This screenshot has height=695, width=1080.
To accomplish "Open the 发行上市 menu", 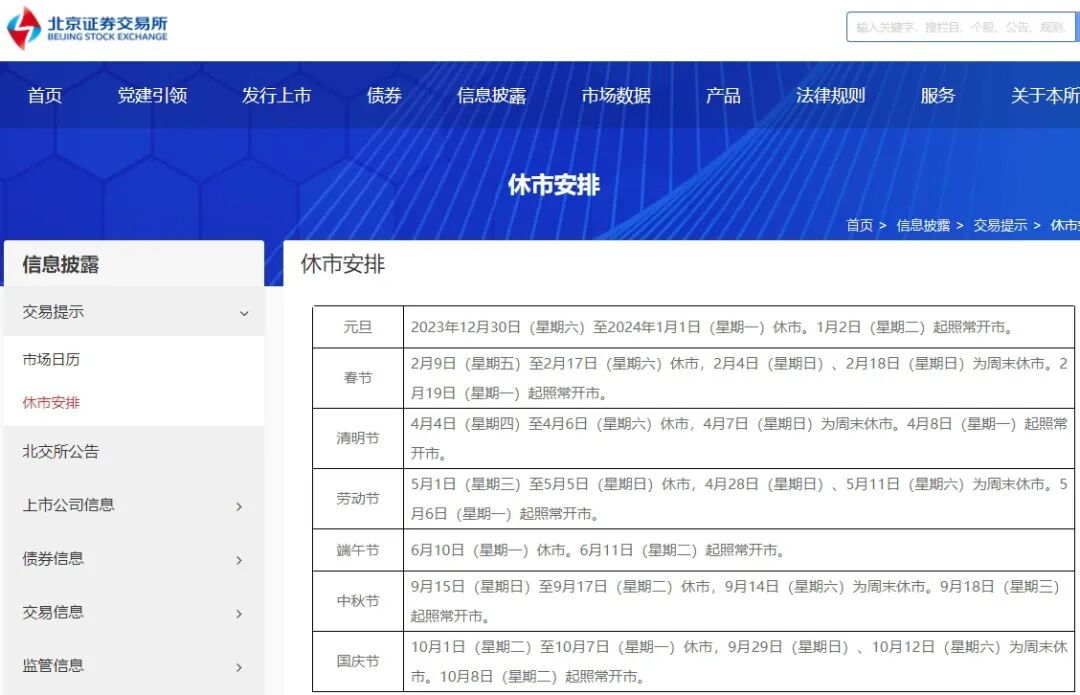I will coord(277,96).
